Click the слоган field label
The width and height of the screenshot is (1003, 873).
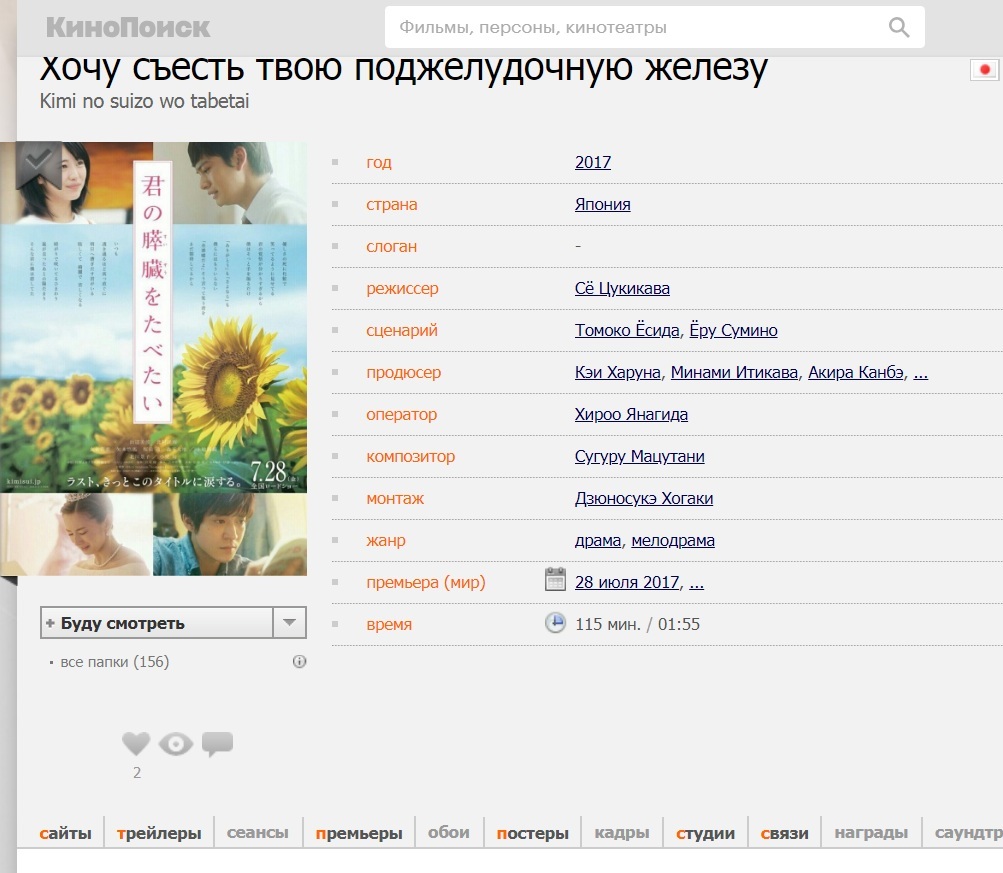(x=391, y=246)
